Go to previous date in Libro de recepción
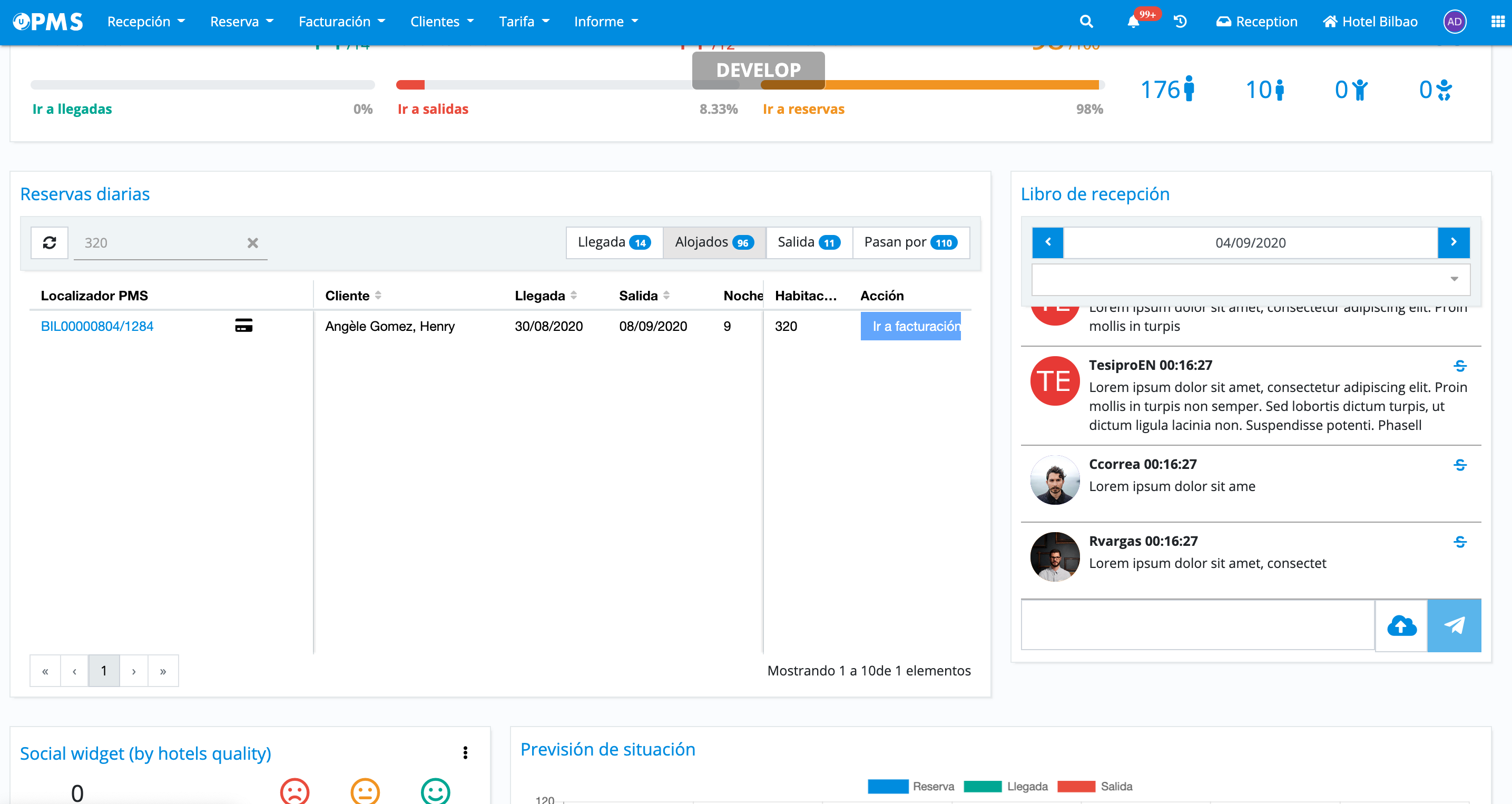The height and width of the screenshot is (804, 1512). [x=1048, y=242]
